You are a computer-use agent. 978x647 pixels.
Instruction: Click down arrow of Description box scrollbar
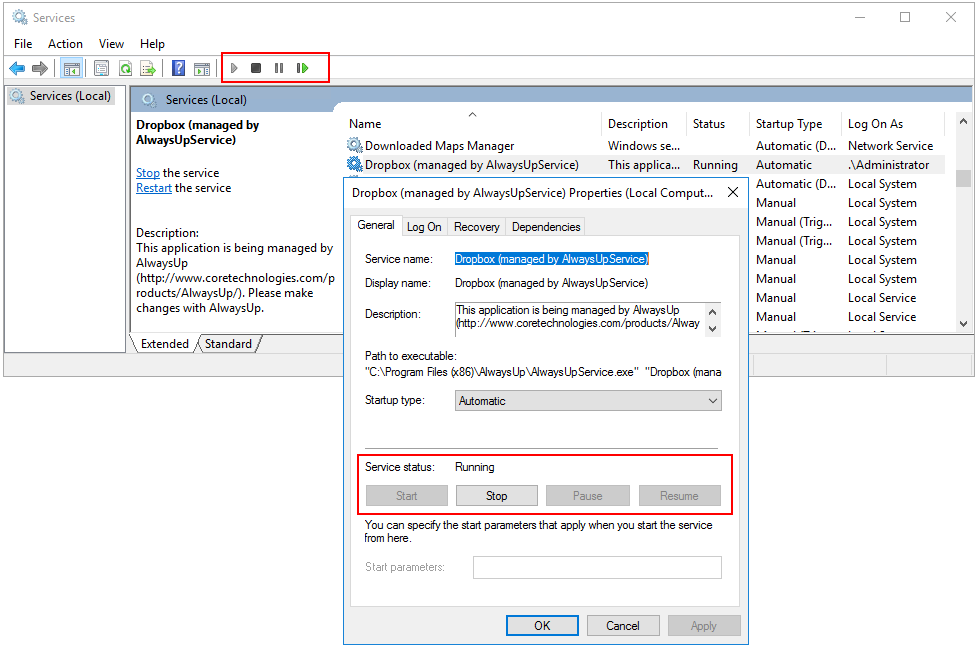tap(713, 329)
